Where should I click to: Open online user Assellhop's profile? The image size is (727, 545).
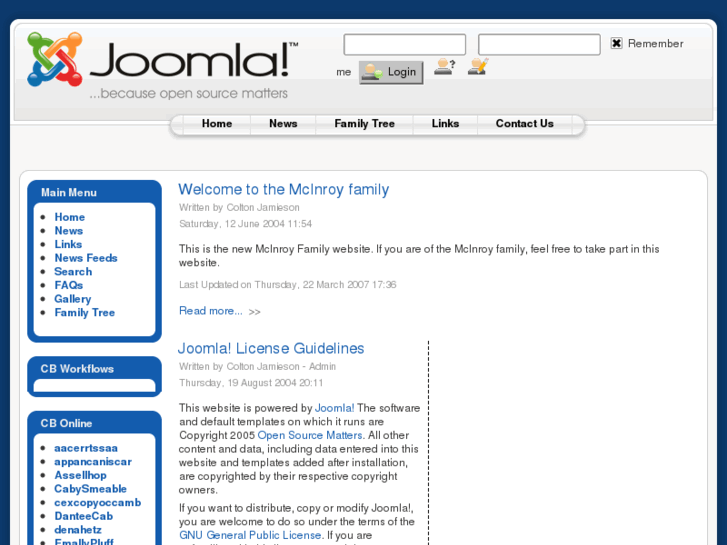pyautogui.click(x=80, y=475)
